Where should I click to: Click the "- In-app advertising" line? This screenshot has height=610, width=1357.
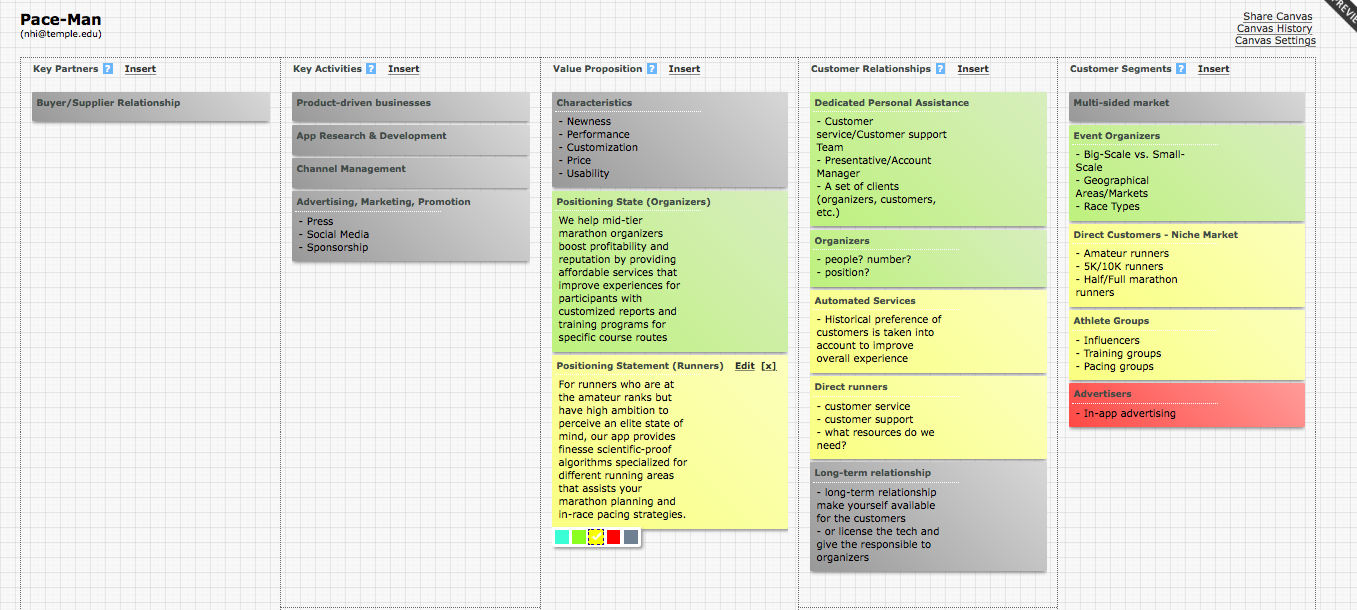[1125, 414]
